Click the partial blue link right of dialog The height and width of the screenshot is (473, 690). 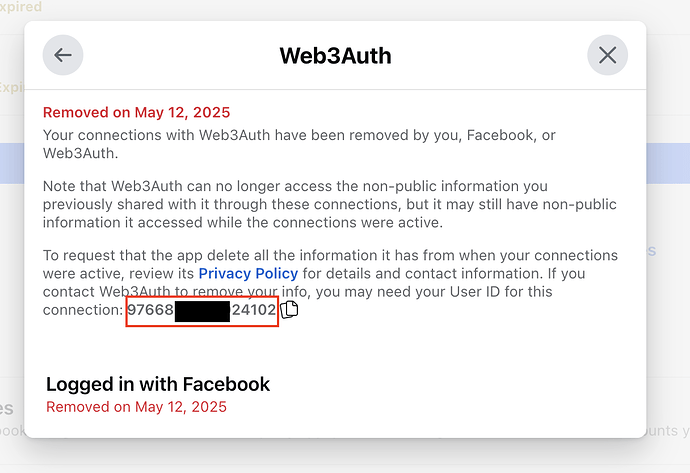click(651, 250)
